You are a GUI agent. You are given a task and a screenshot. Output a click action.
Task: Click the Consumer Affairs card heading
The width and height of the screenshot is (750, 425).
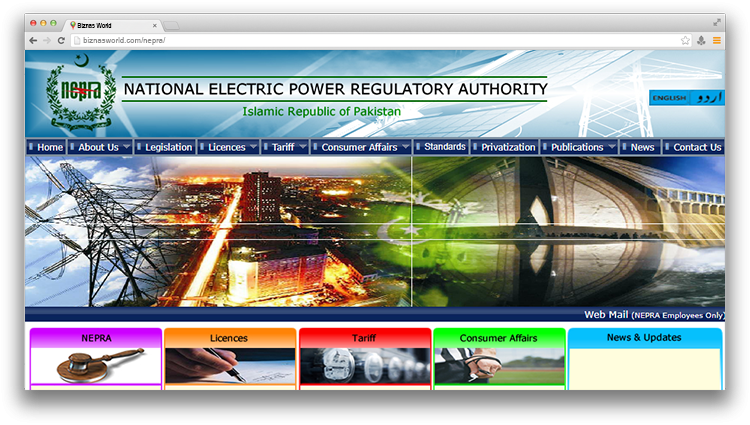point(498,338)
